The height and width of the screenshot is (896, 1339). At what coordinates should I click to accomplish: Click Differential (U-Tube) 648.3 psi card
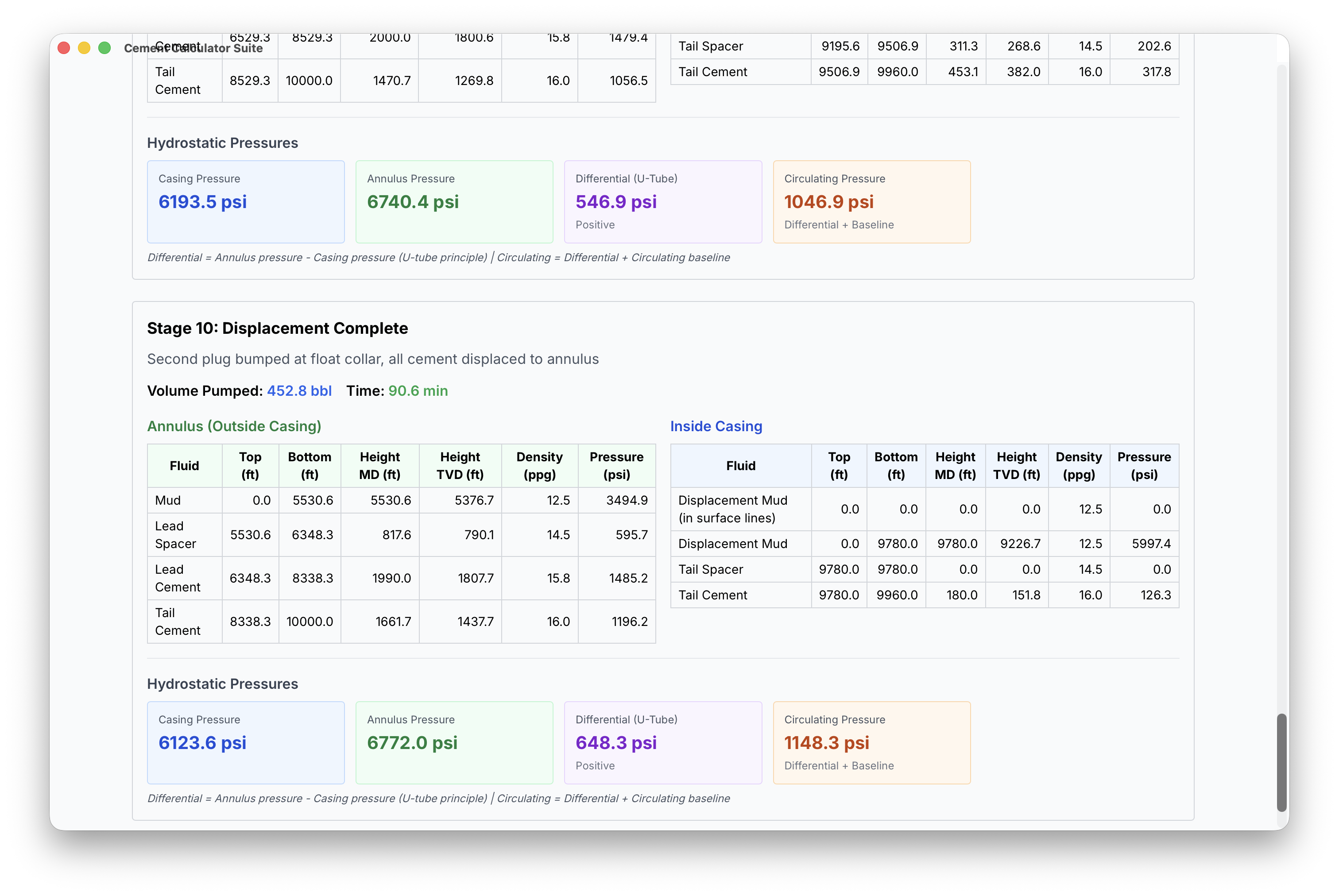point(662,742)
